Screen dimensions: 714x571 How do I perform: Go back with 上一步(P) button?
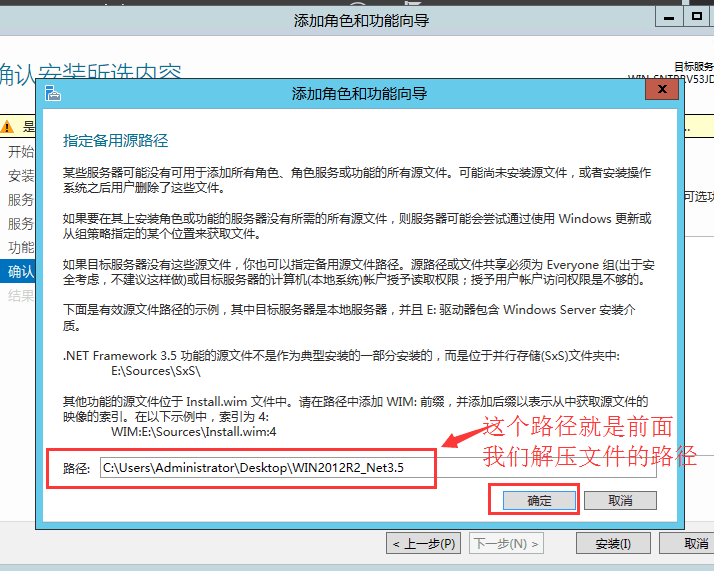coord(423,543)
